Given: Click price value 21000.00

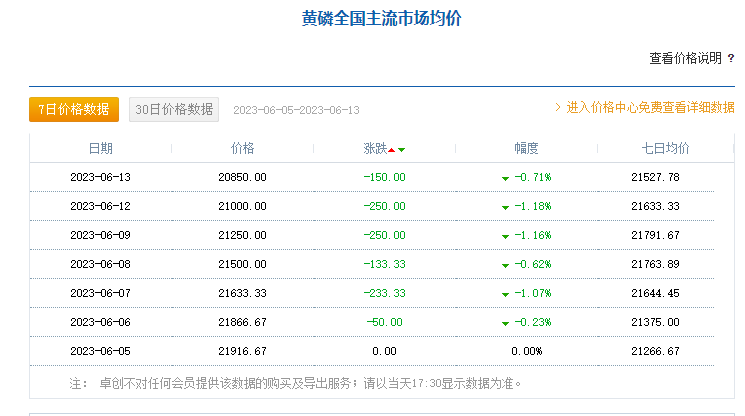Looking at the screenshot, I should (242, 207).
